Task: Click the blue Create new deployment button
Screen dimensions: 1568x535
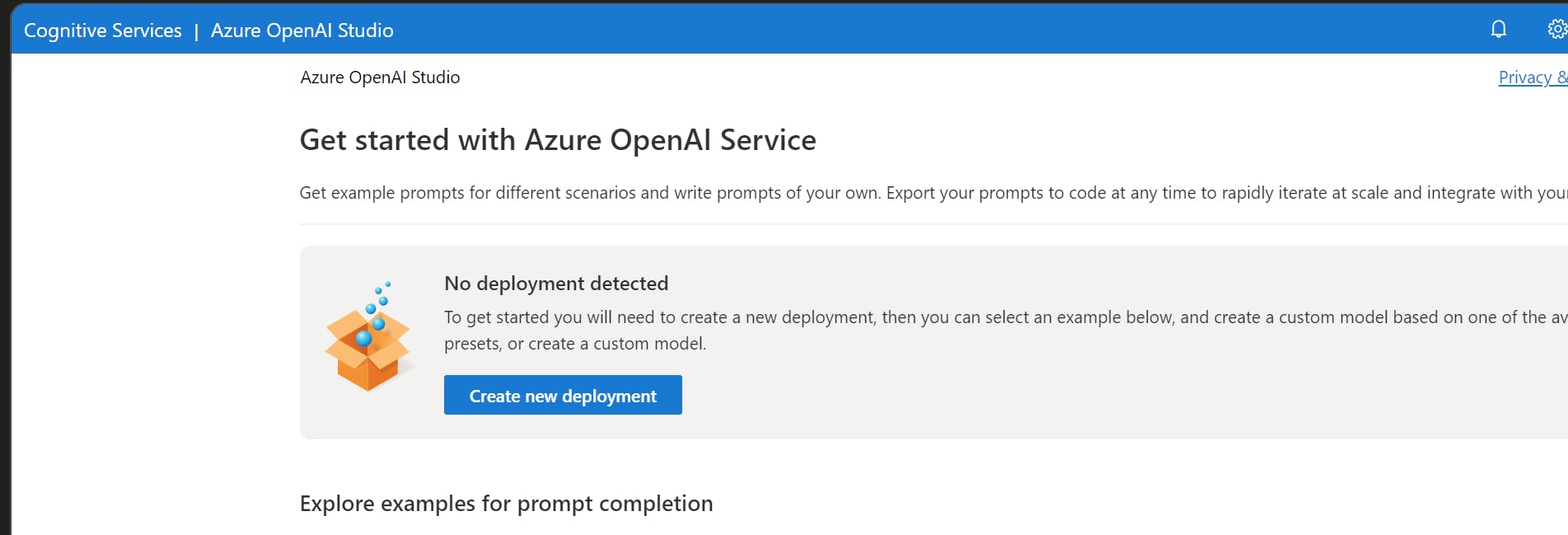Action: 563,395
